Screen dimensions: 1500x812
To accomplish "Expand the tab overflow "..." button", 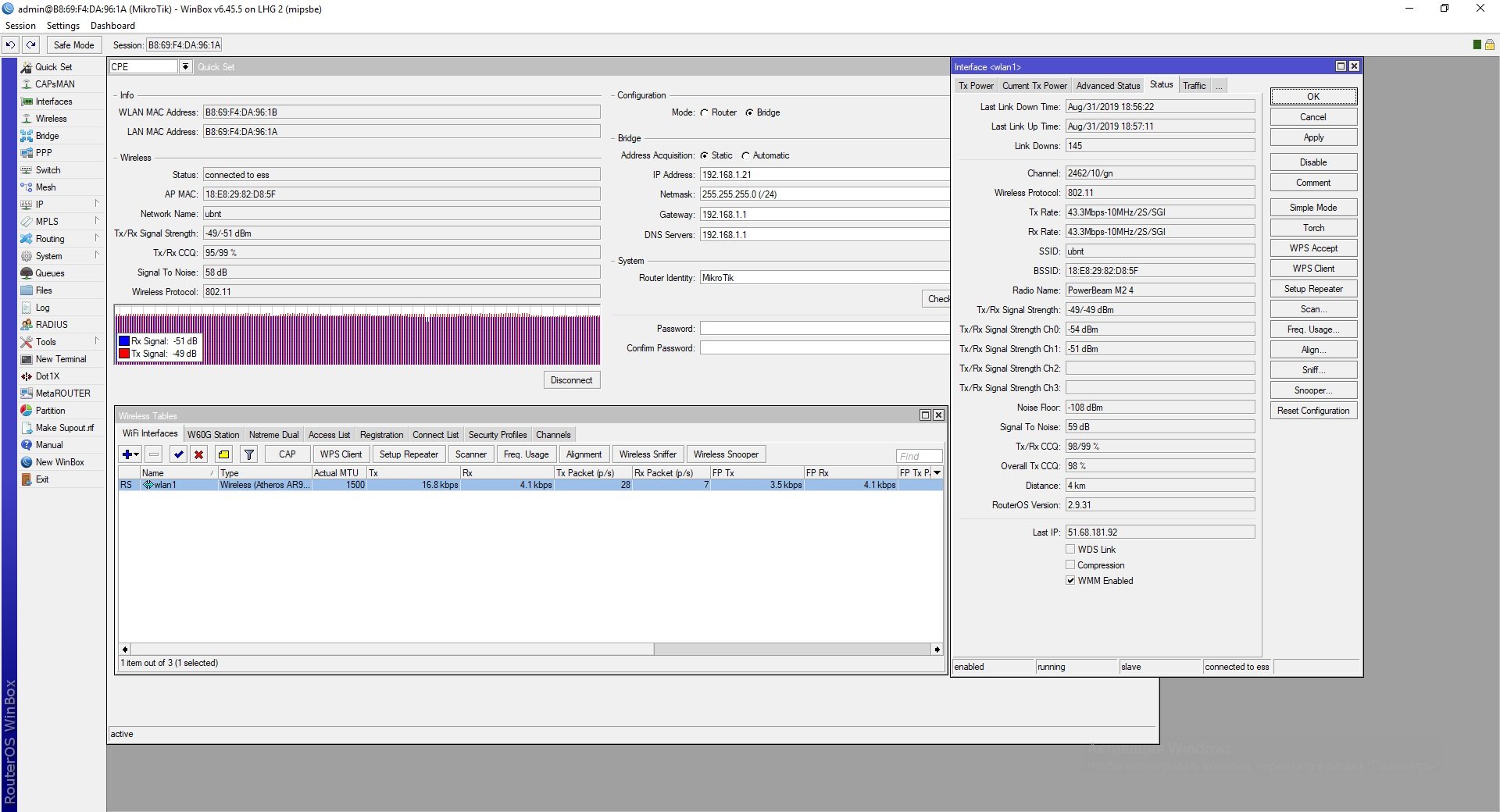I will [x=1219, y=86].
